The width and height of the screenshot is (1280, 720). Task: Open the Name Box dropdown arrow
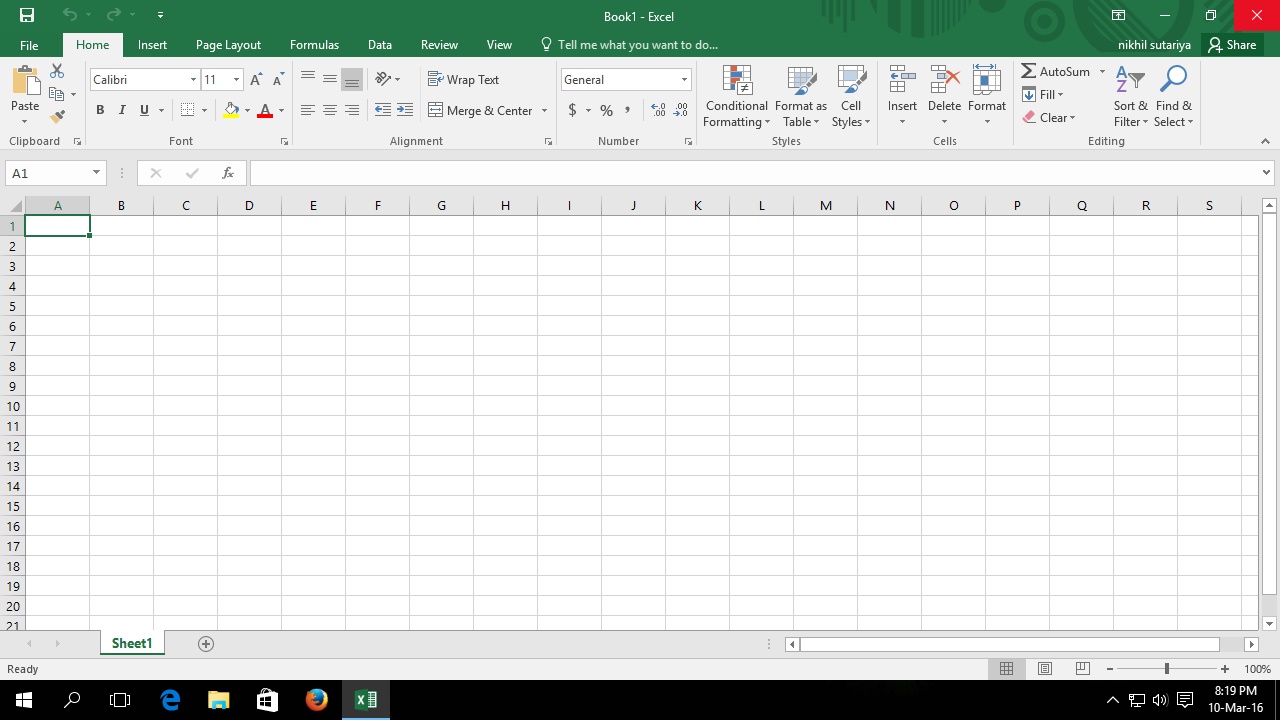[x=96, y=173]
